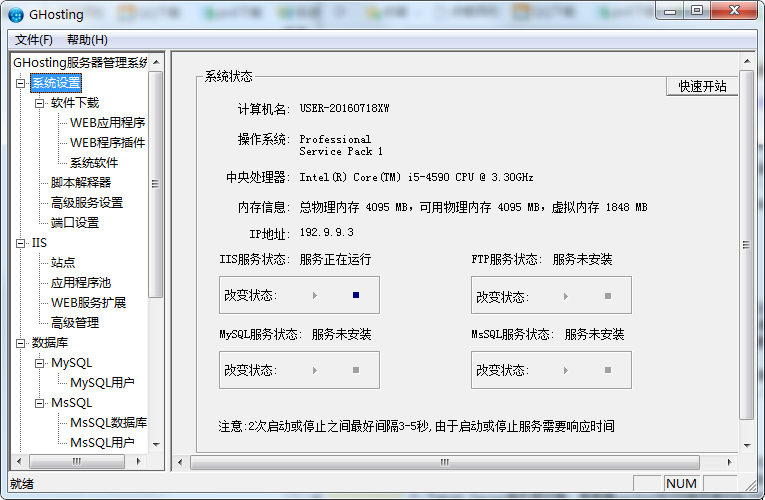
Task: Open WEB服务扩展 under IIS
Action: [x=88, y=303]
